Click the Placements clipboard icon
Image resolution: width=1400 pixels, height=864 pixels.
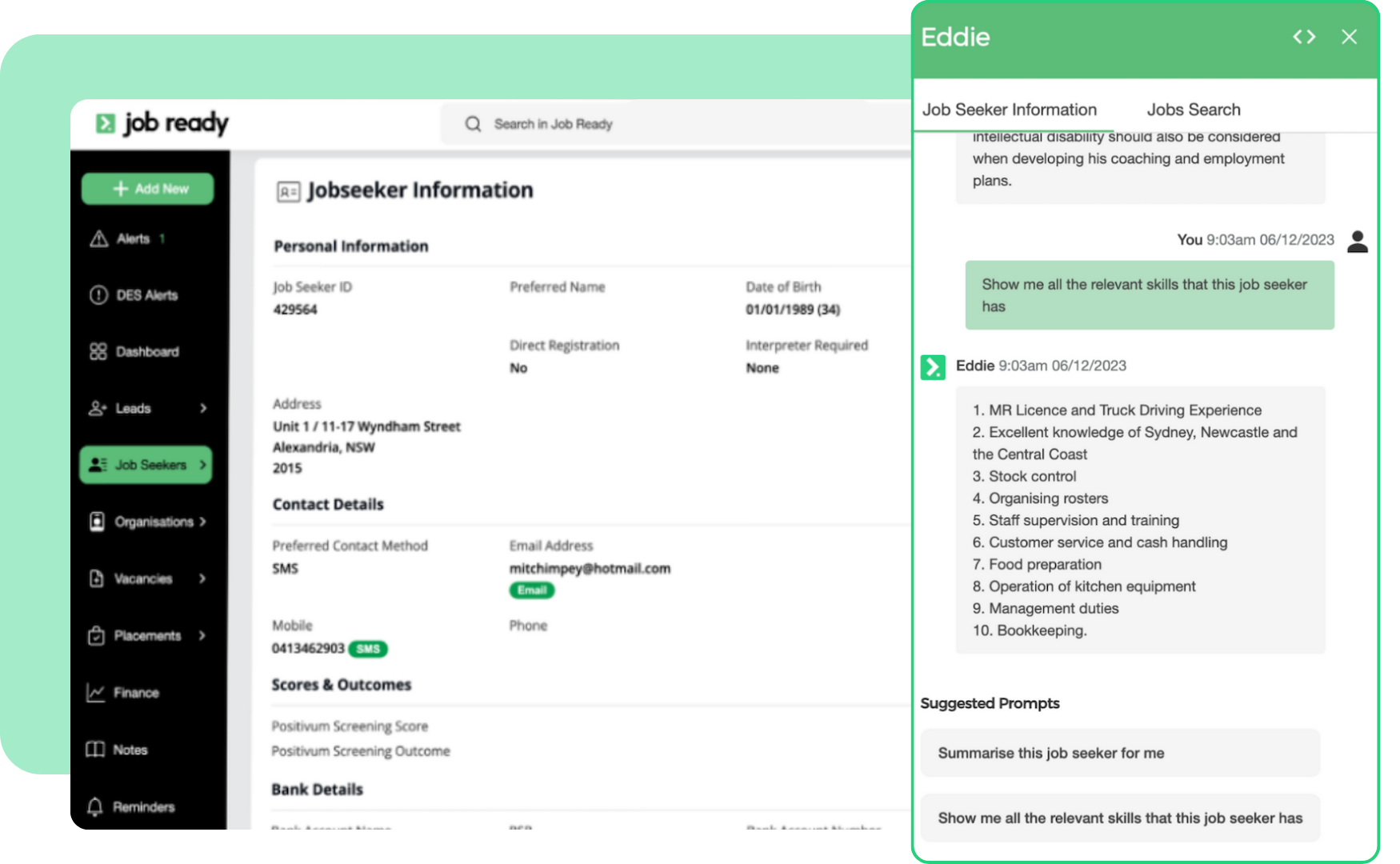click(96, 635)
